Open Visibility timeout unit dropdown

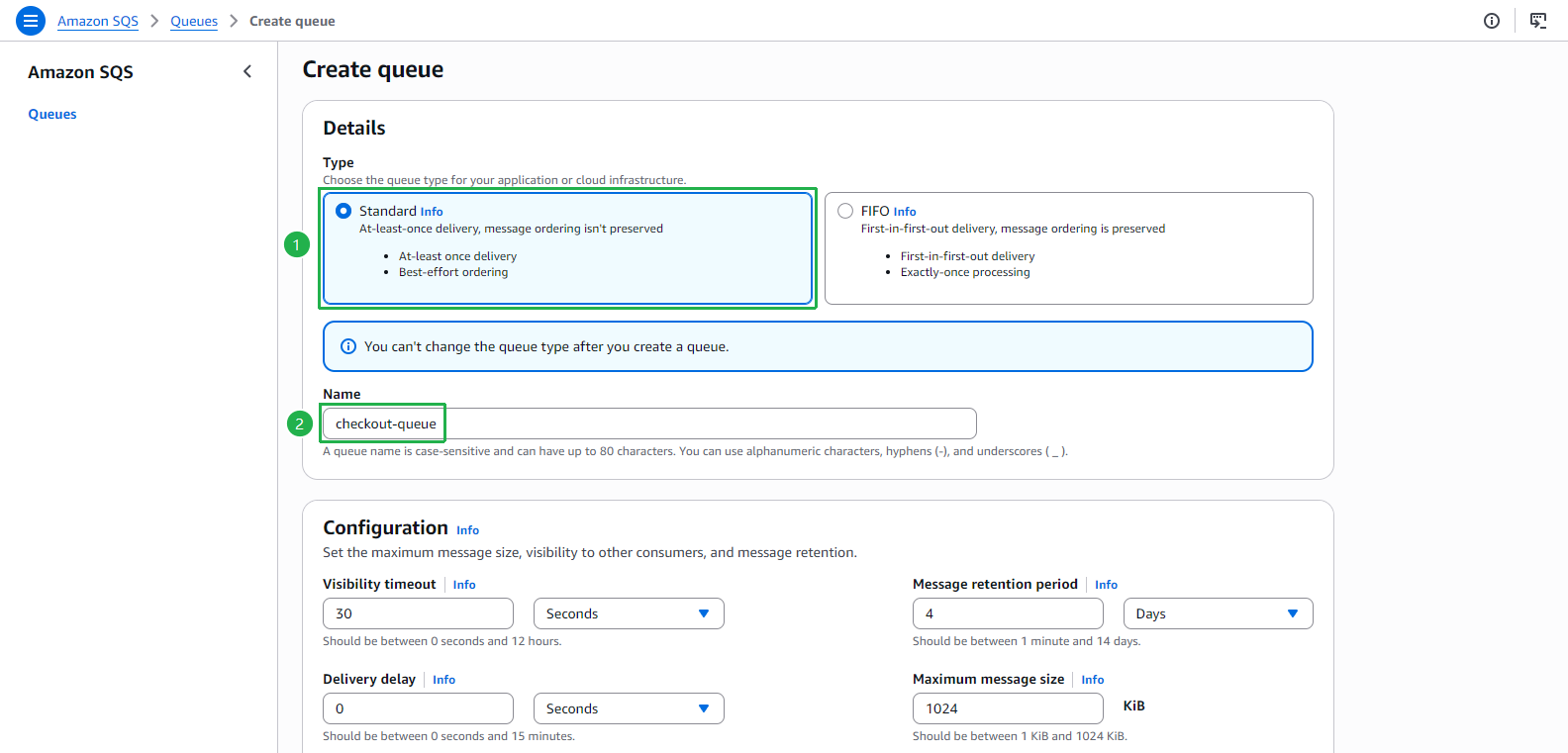pyautogui.click(x=629, y=613)
